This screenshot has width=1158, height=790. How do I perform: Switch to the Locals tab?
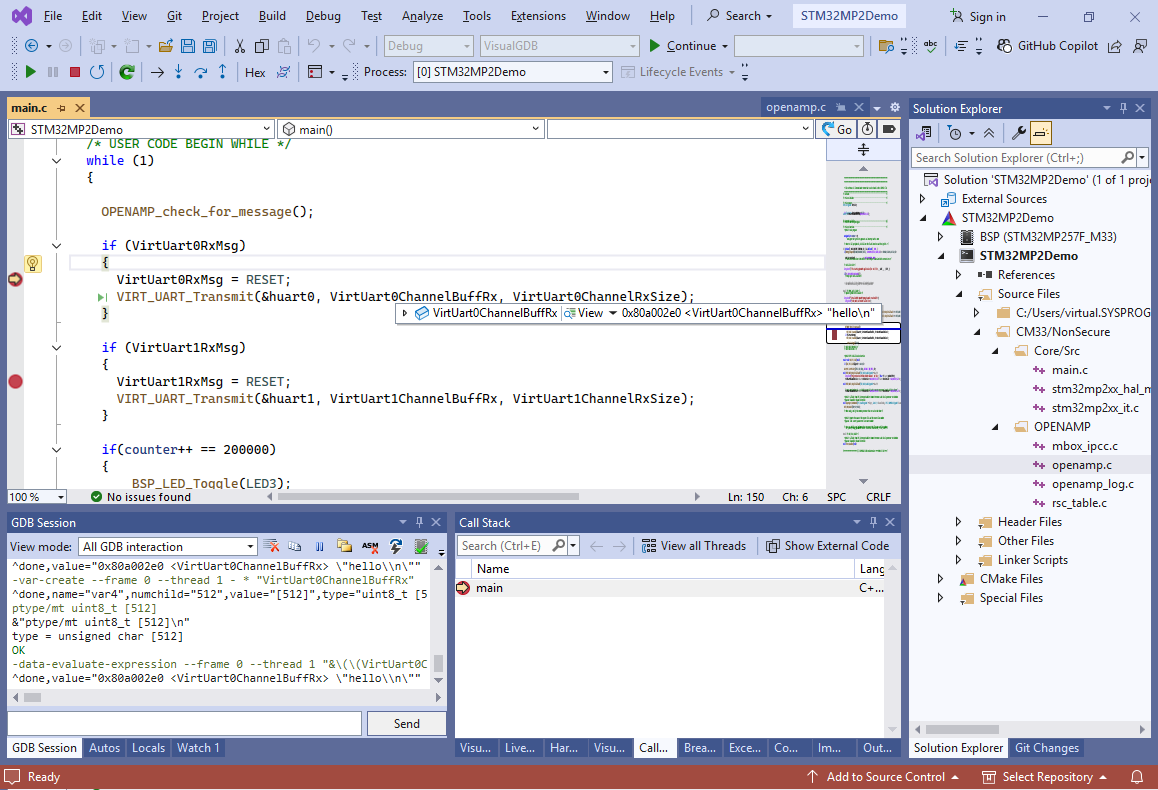(x=148, y=748)
